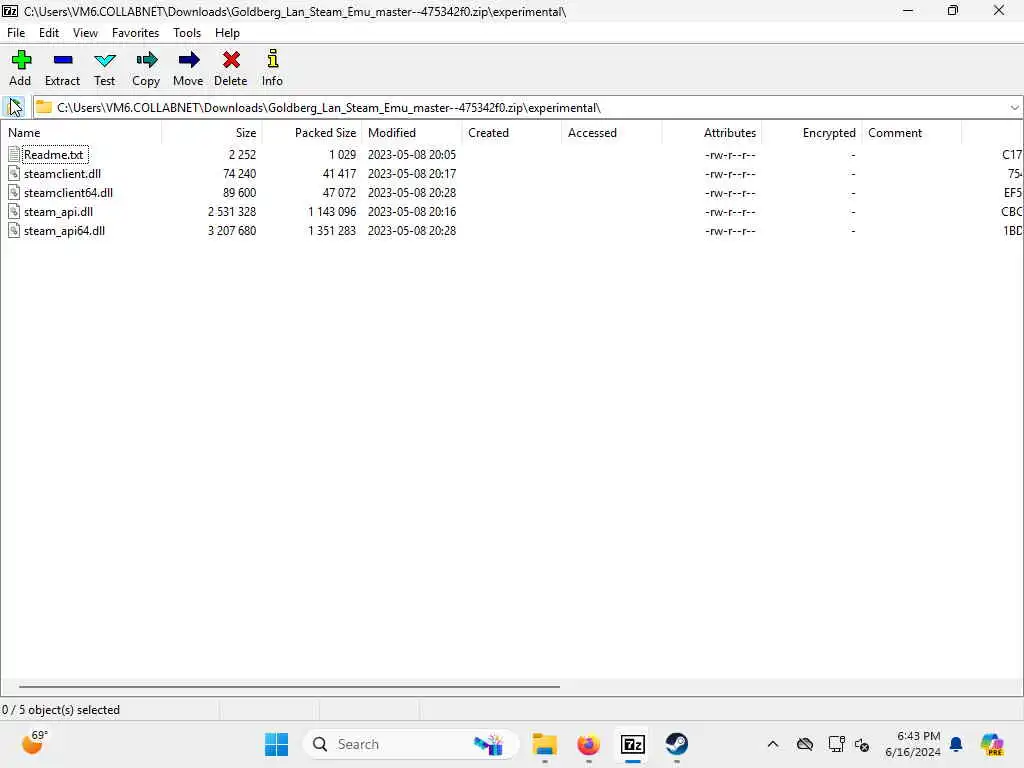Click the green Add plus icon
This screenshot has width=1024, height=768.
21,60
